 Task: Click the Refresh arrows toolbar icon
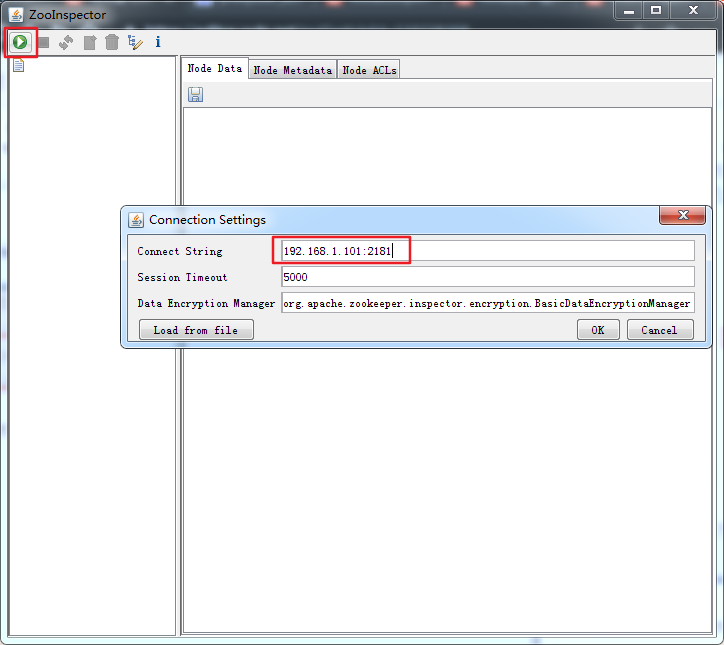tap(66, 42)
